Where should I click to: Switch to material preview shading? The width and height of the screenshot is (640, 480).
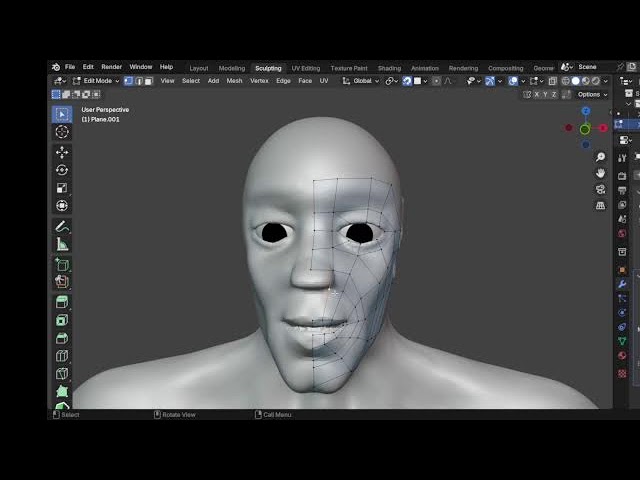[x=586, y=81]
